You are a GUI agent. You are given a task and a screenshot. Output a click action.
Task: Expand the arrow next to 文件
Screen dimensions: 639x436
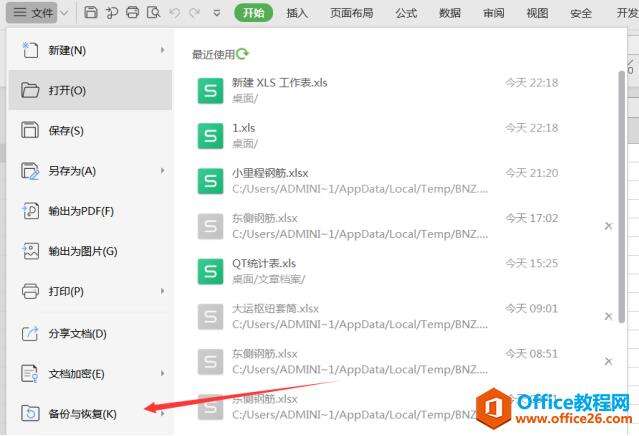click(64, 13)
